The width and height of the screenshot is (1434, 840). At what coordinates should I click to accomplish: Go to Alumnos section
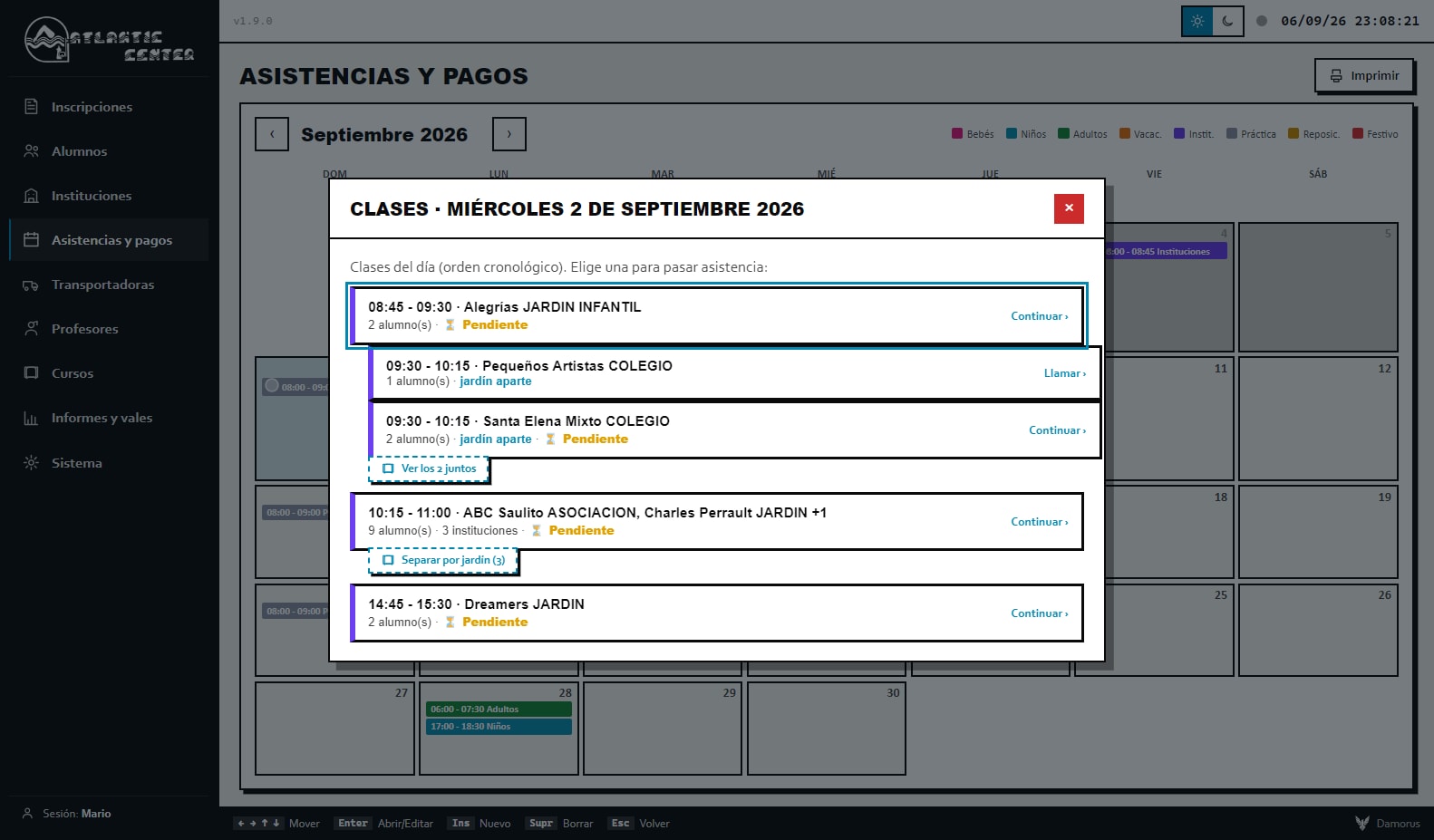tap(109, 151)
